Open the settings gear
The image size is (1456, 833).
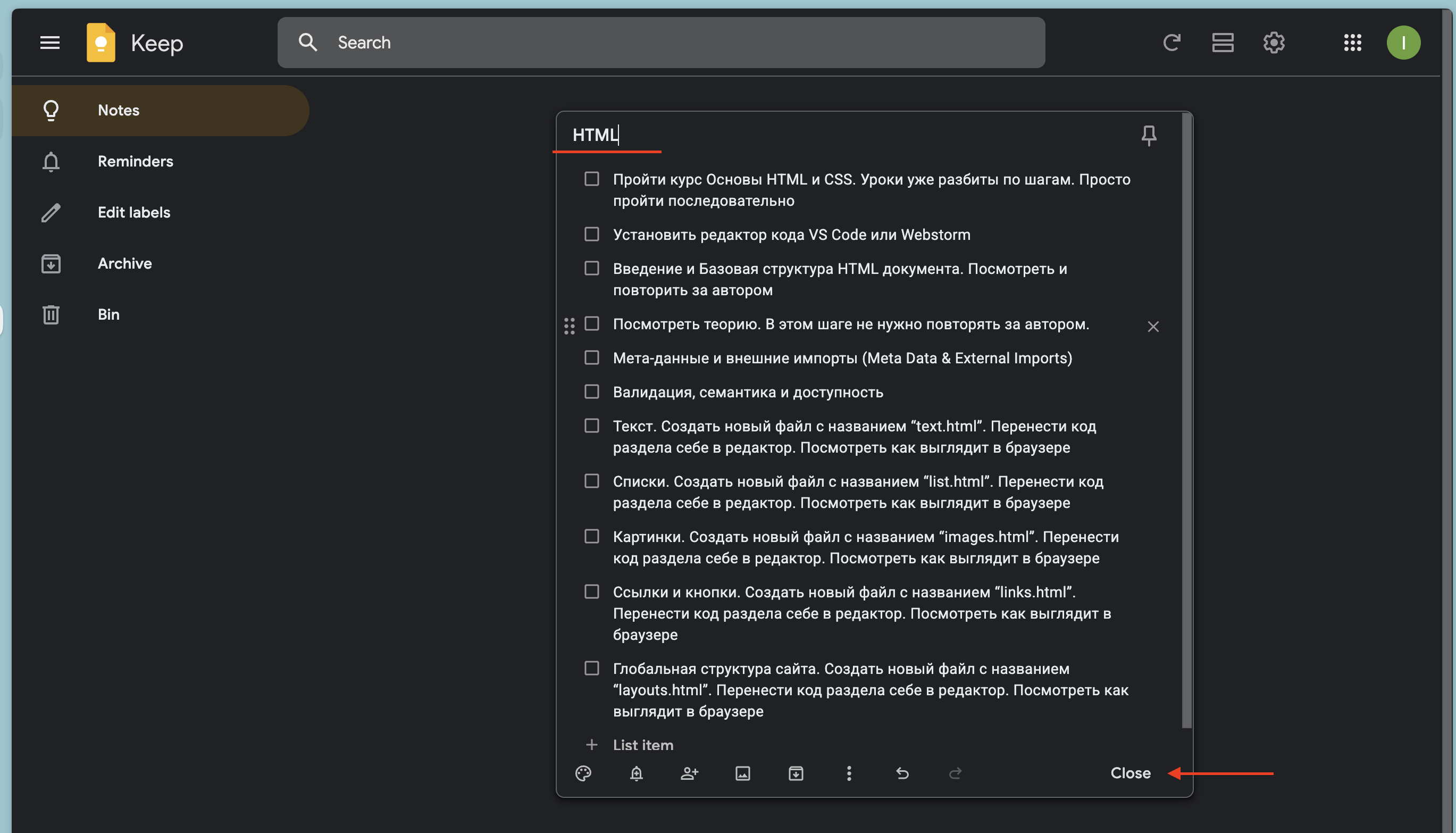(x=1274, y=43)
